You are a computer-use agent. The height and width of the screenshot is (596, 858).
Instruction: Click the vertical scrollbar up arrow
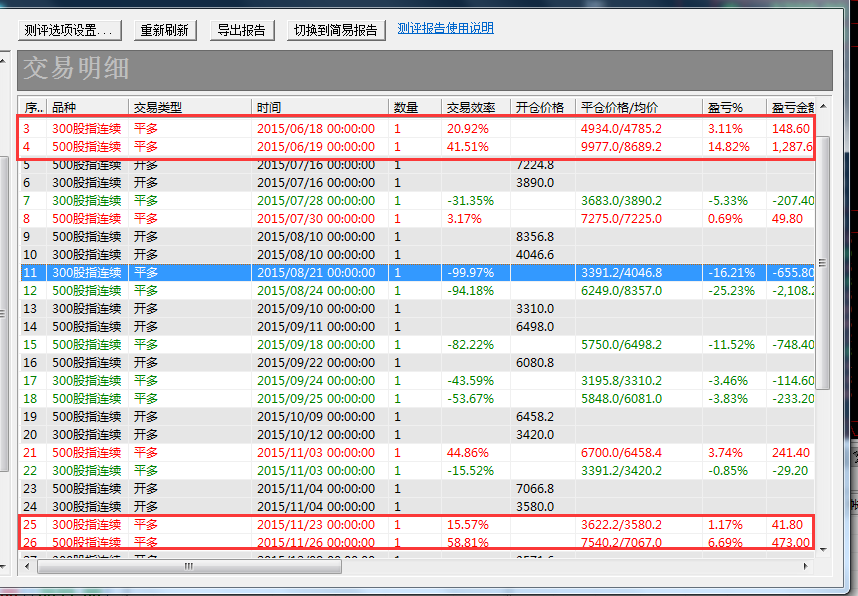pos(824,106)
